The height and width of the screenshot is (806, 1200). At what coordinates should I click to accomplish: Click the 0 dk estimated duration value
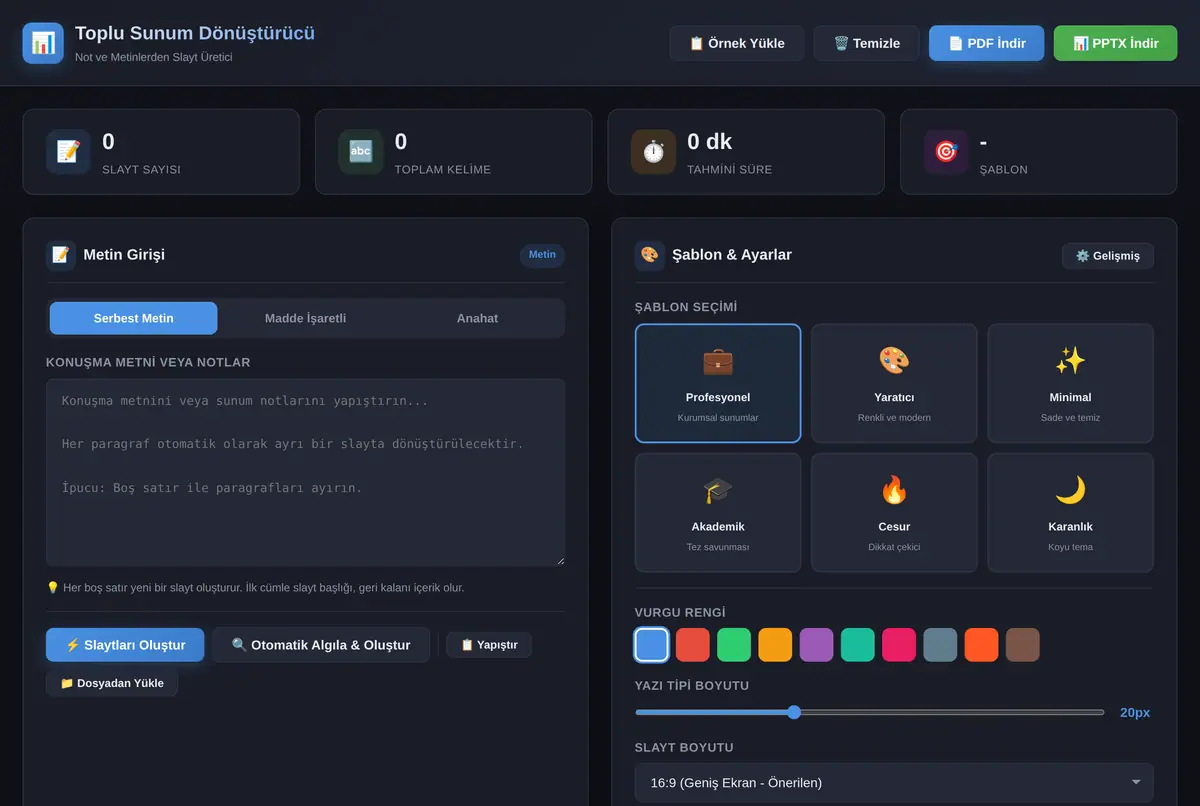(710, 142)
